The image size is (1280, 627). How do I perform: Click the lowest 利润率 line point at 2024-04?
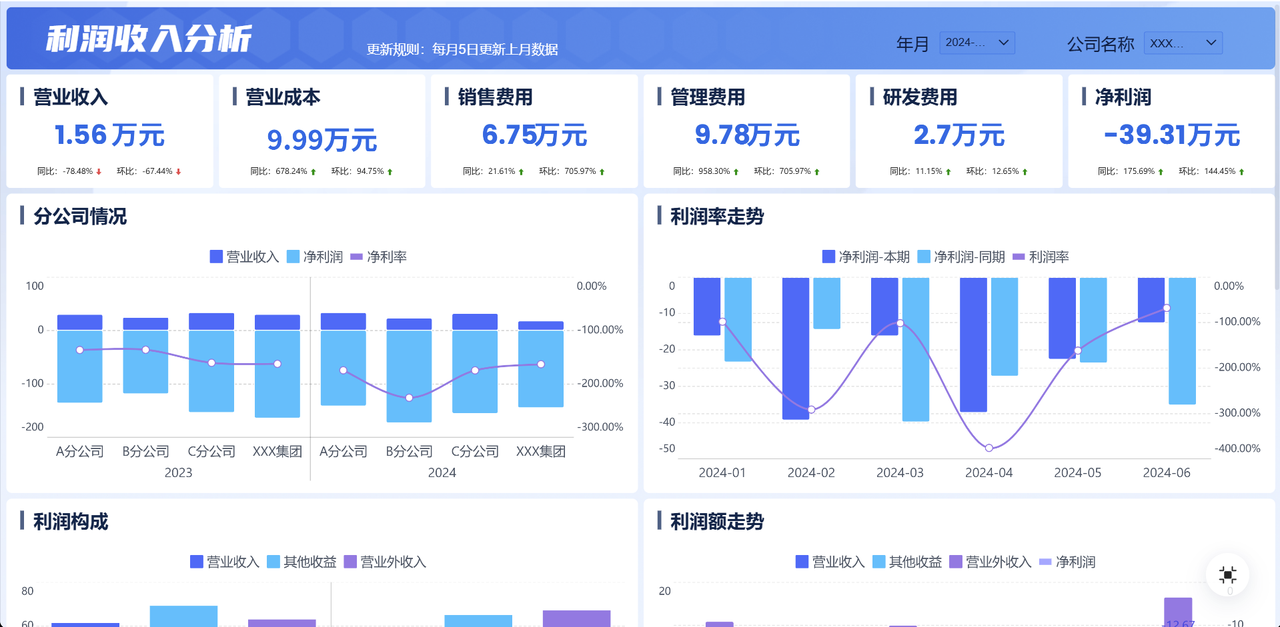click(x=989, y=448)
